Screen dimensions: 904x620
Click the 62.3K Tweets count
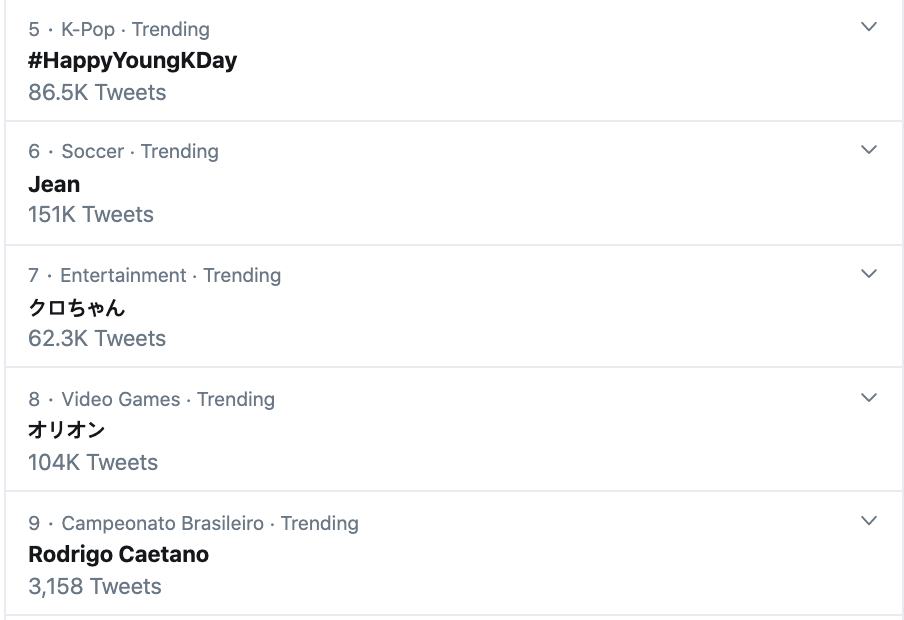pos(97,338)
